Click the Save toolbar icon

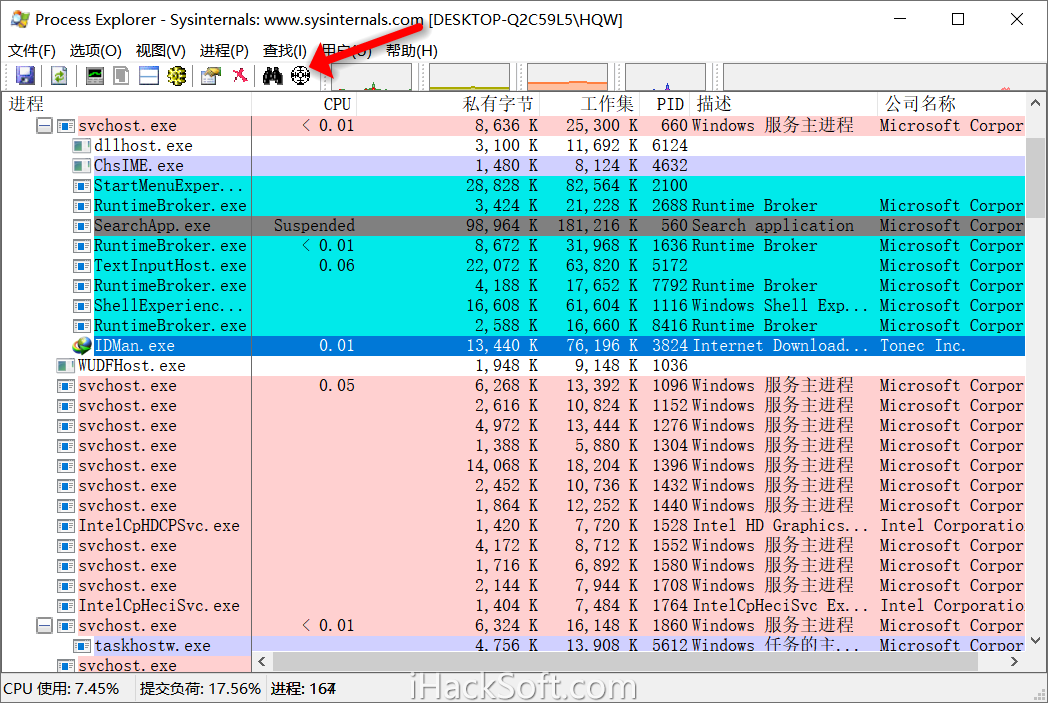coord(25,76)
